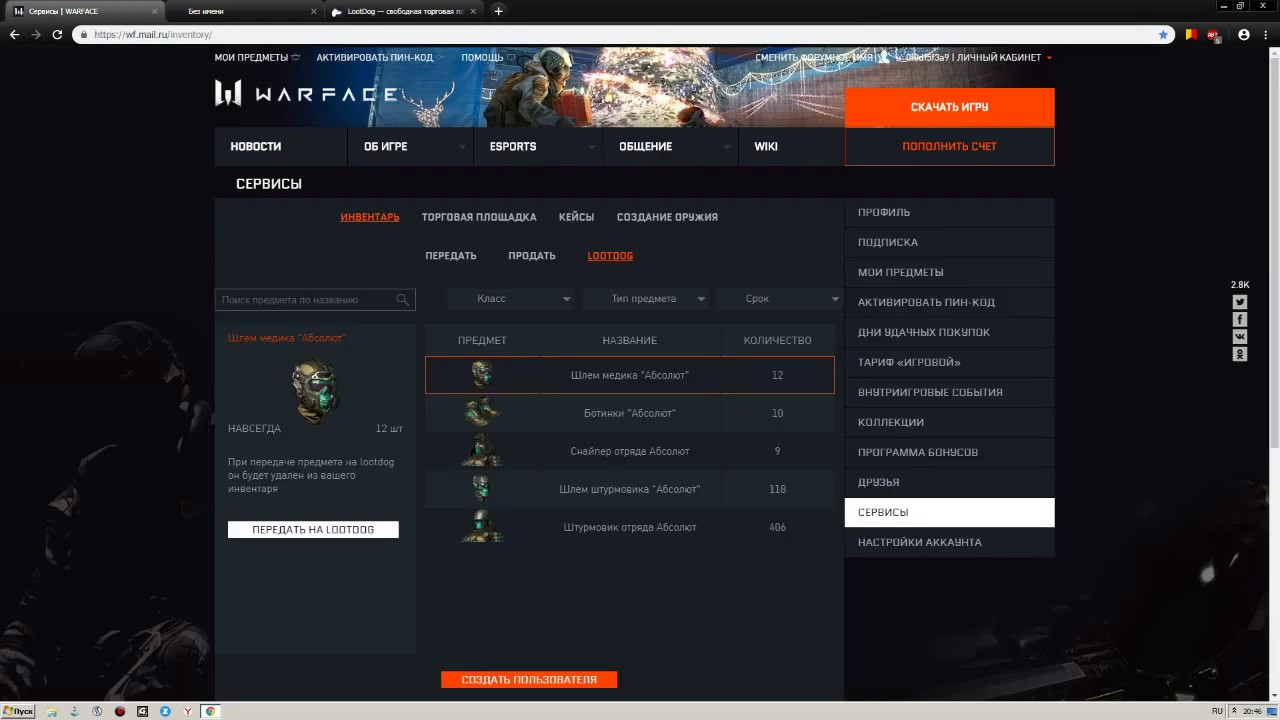Select the Продать sub-tab

[x=532, y=256]
